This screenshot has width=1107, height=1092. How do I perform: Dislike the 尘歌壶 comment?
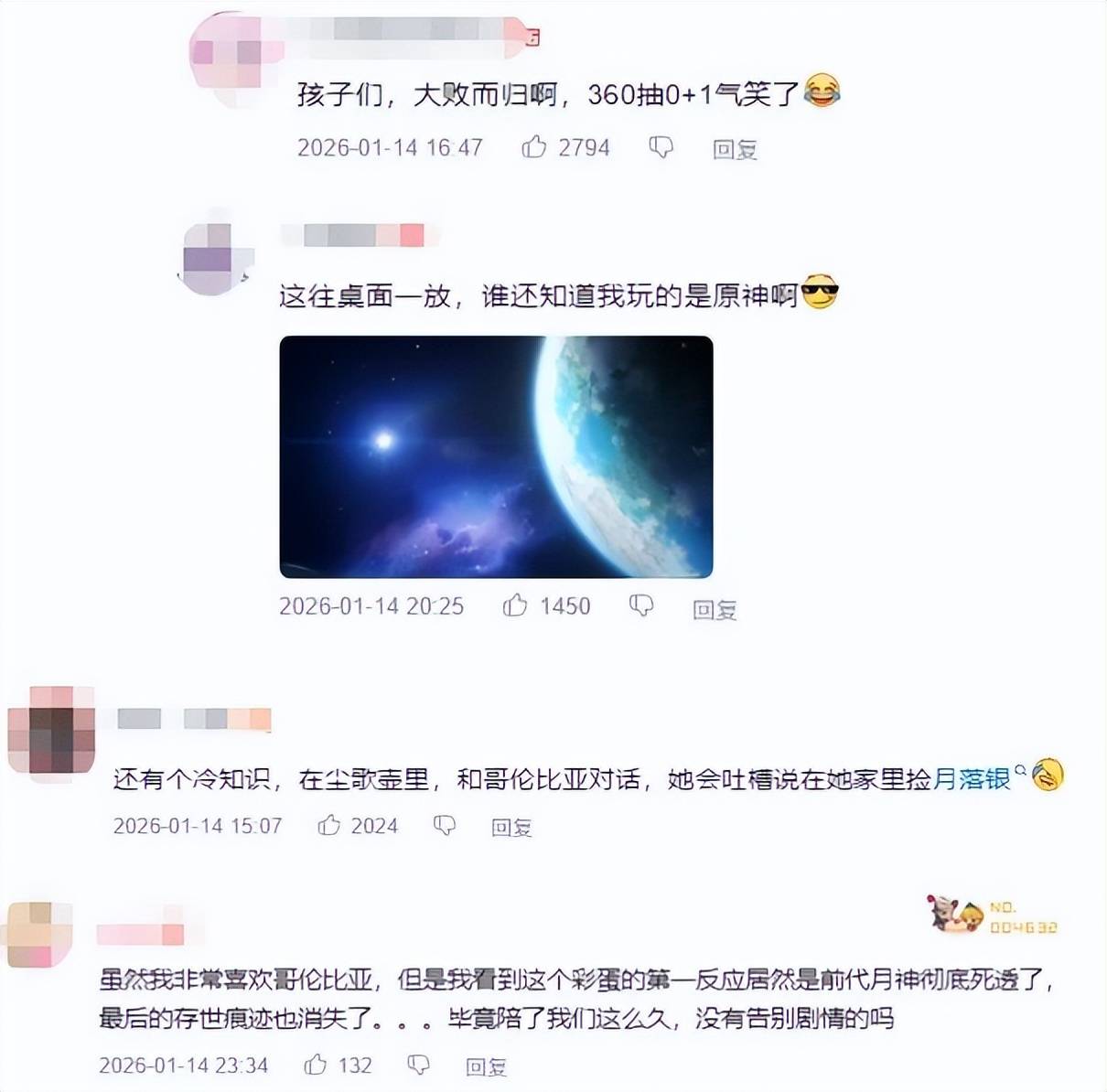click(x=445, y=826)
